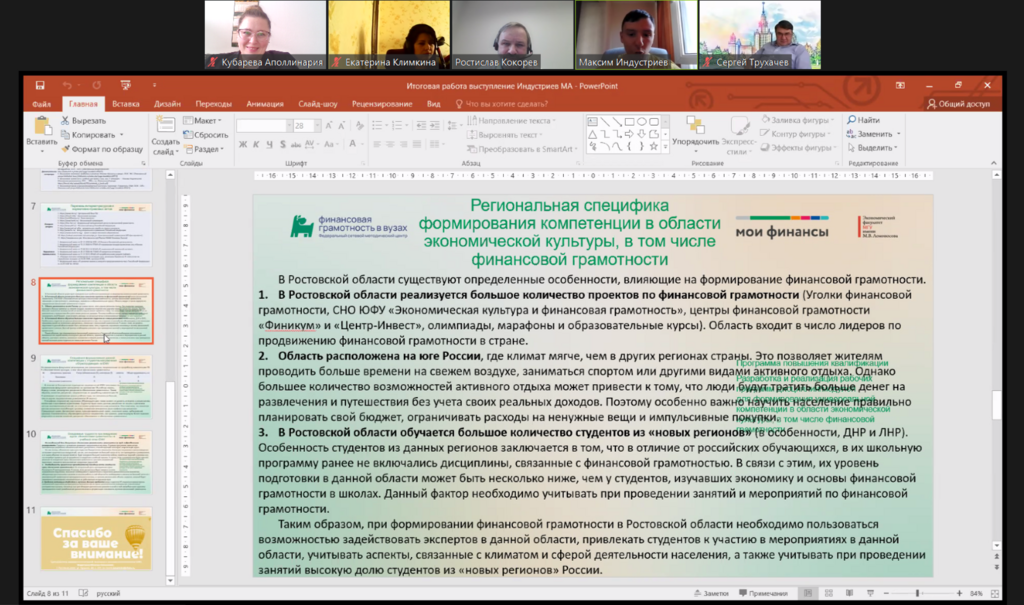Switch to reading view in status bar
Image resolution: width=1024 pixels, height=605 pixels.
coord(849,593)
